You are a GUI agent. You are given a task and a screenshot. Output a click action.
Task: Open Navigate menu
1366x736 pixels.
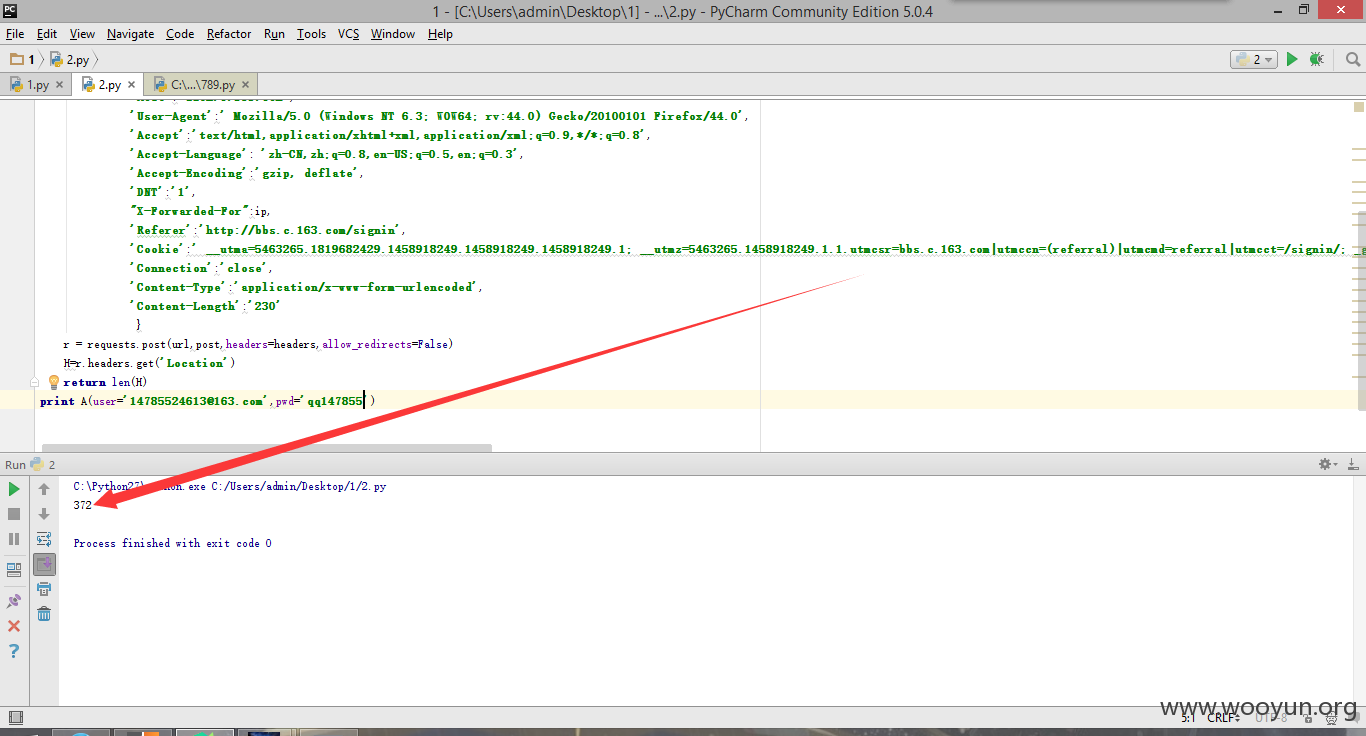pos(131,34)
